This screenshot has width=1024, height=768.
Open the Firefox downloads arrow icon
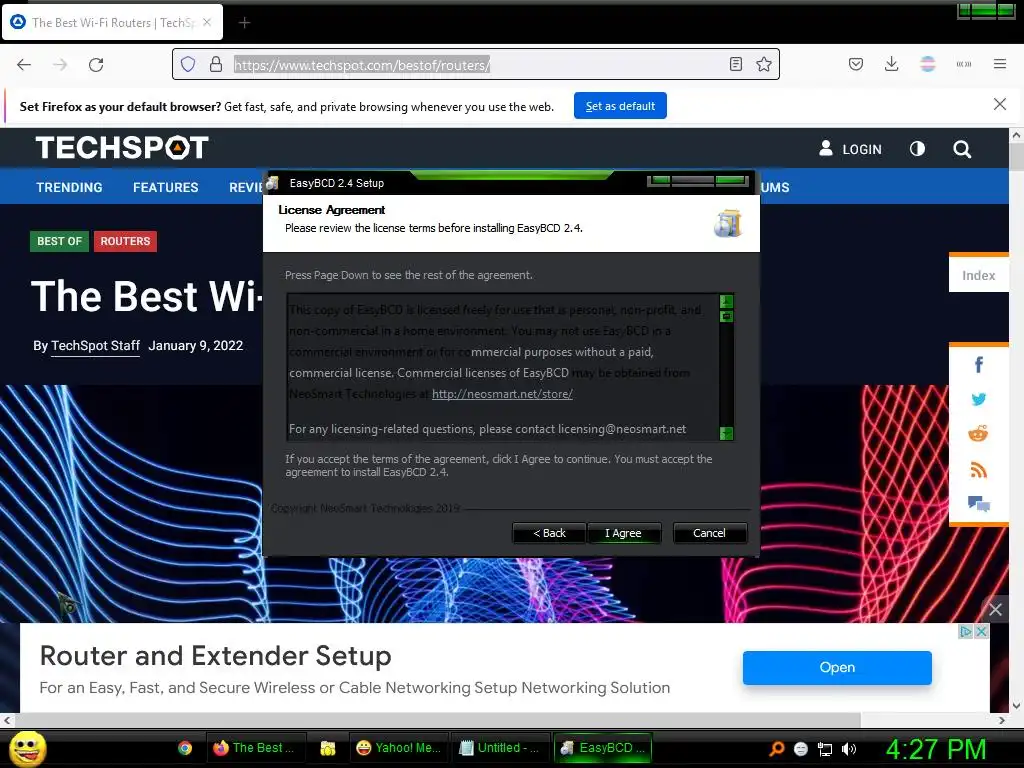point(891,64)
